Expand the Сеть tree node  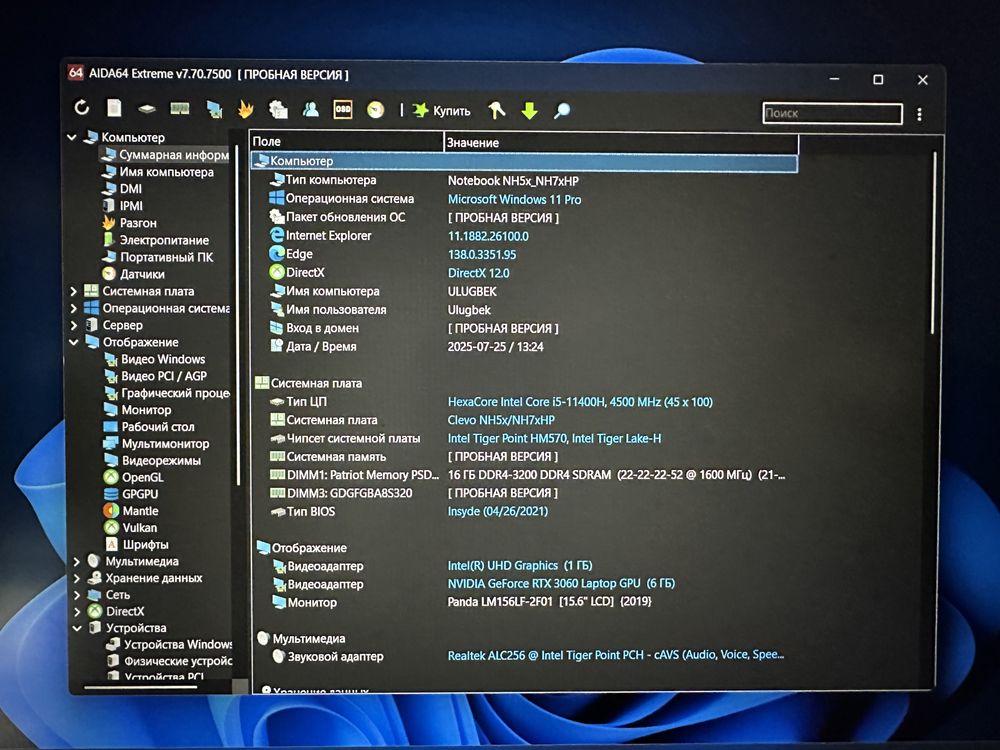(77, 595)
